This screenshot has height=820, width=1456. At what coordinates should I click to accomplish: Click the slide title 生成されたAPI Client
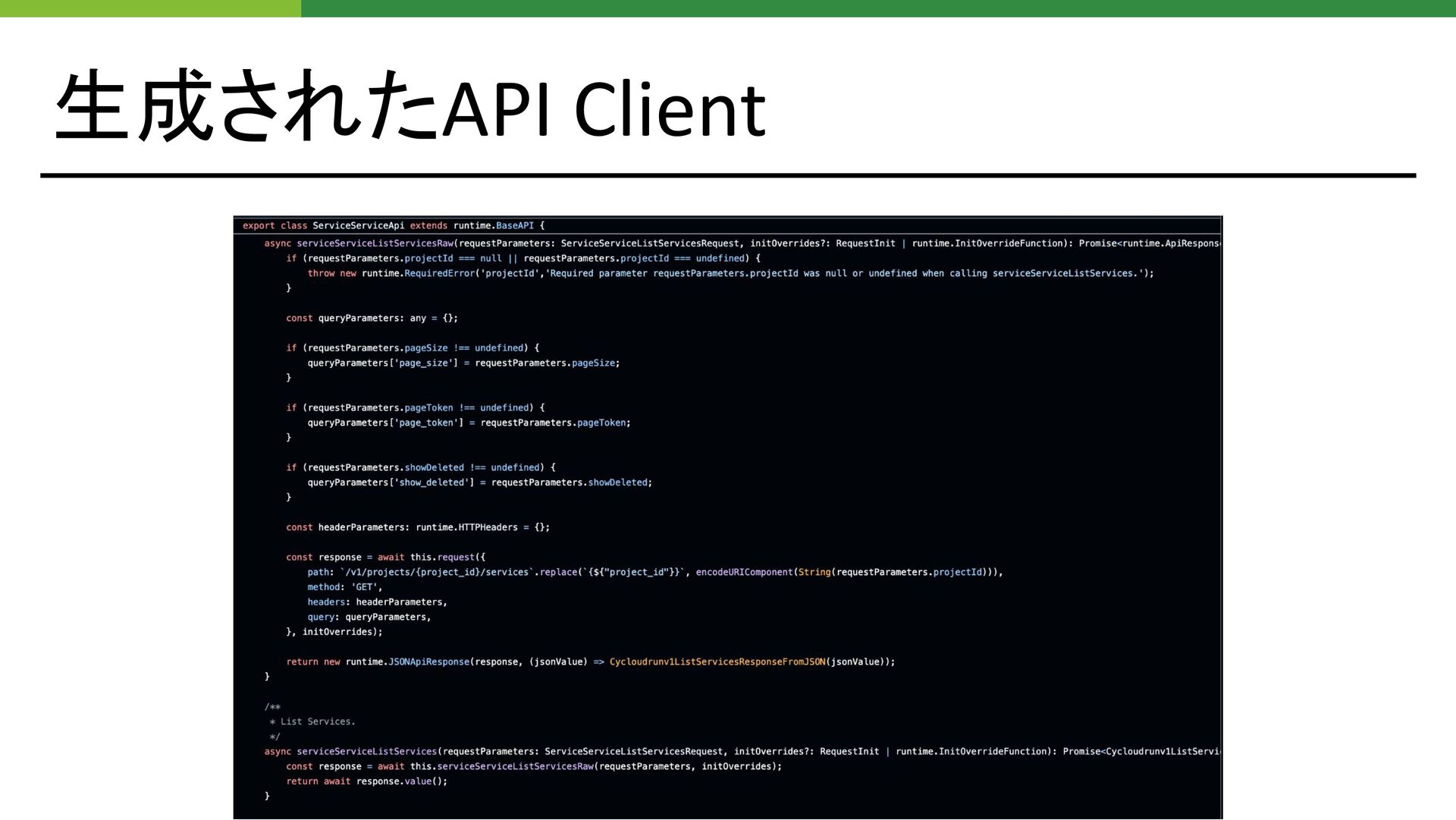[x=410, y=107]
